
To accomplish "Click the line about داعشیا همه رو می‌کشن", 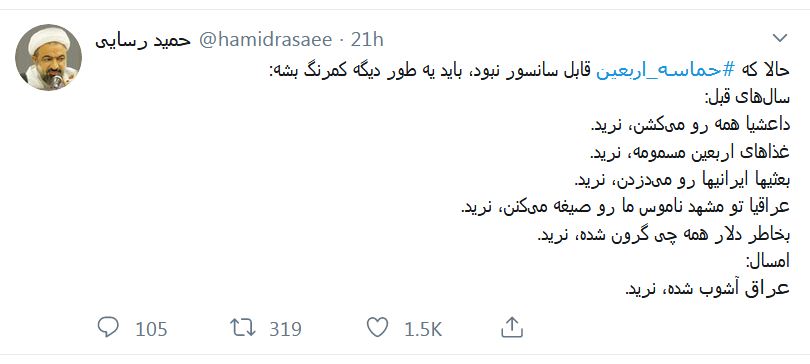I will coord(690,125).
